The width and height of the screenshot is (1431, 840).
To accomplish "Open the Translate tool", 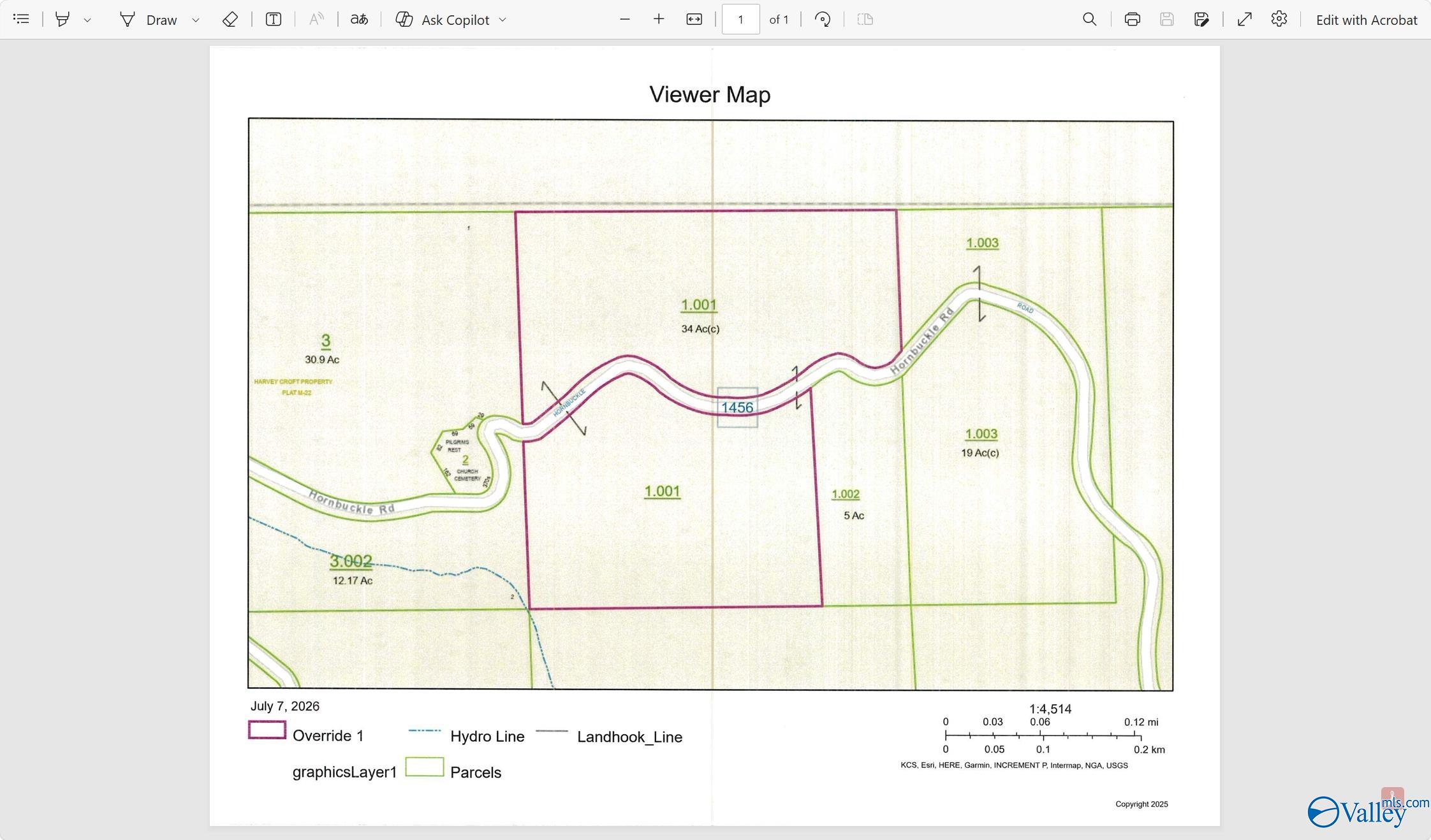I will click(x=359, y=19).
